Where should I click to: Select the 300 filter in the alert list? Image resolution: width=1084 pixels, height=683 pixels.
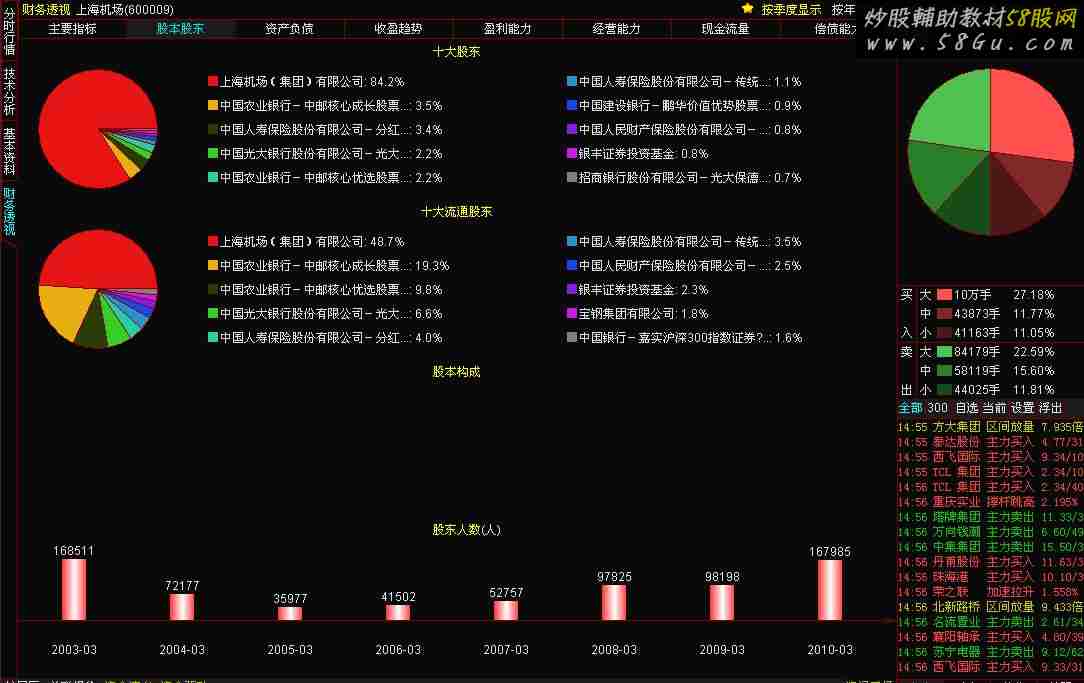tap(937, 408)
